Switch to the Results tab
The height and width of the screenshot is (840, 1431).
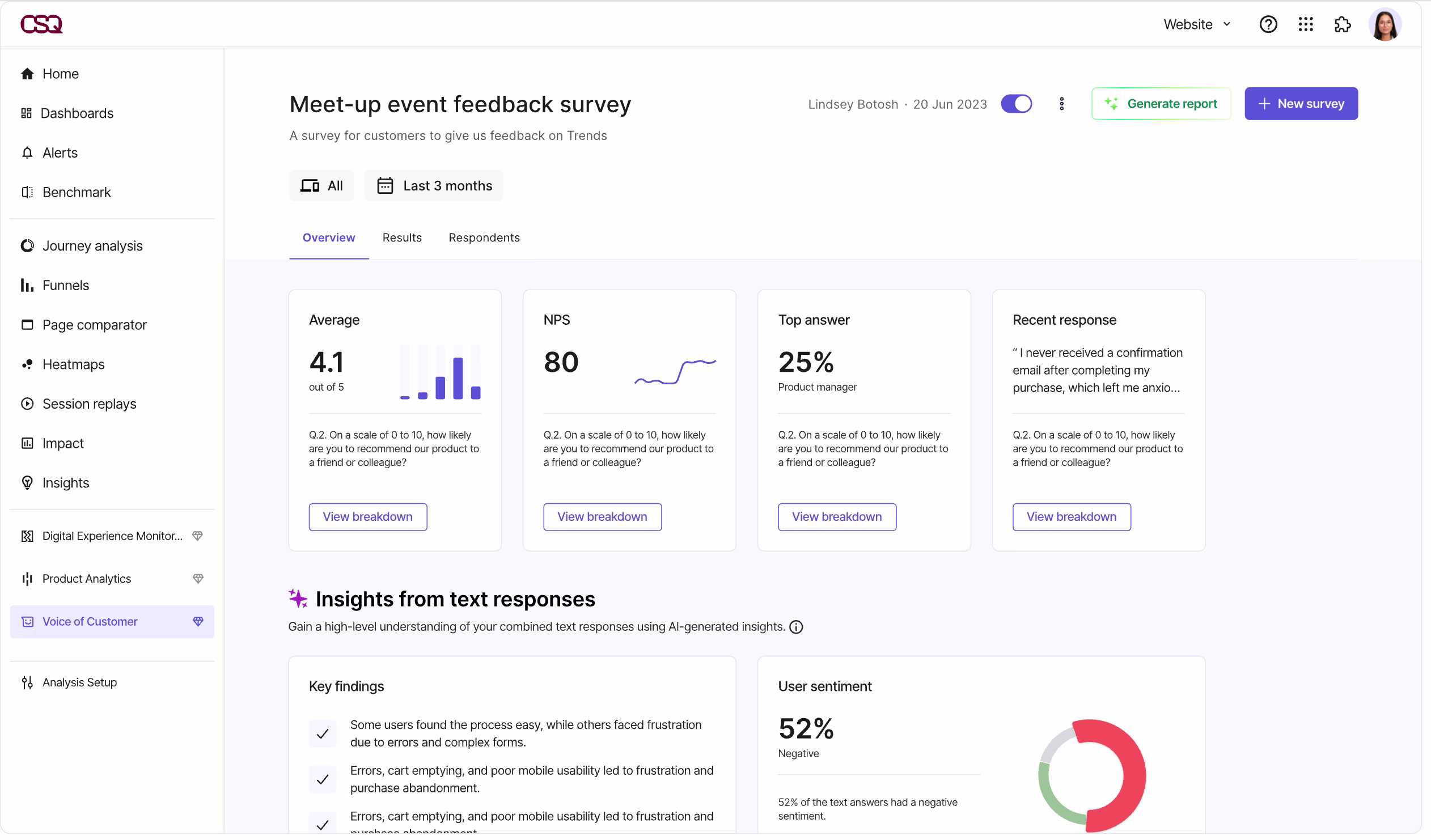click(402, 238)
